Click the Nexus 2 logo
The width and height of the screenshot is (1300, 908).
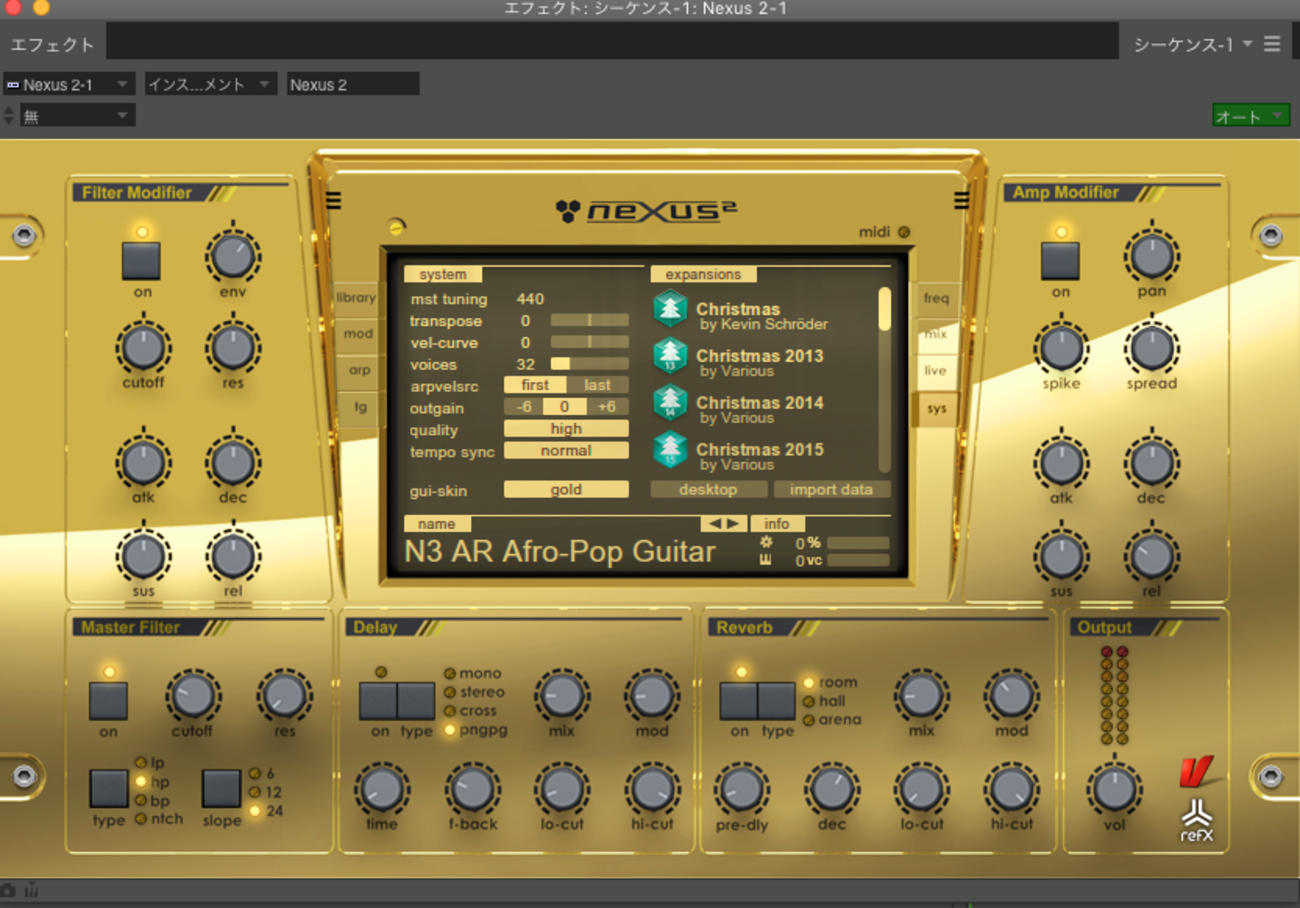click(x=647, y=211)
